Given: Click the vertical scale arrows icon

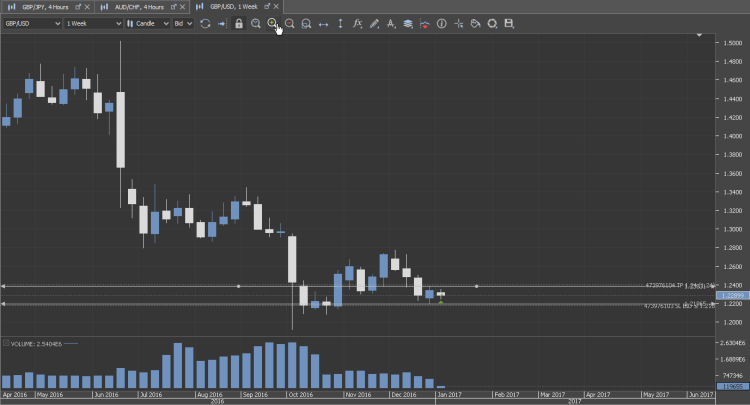Looking at the screenshot, I should pos(340,23).
